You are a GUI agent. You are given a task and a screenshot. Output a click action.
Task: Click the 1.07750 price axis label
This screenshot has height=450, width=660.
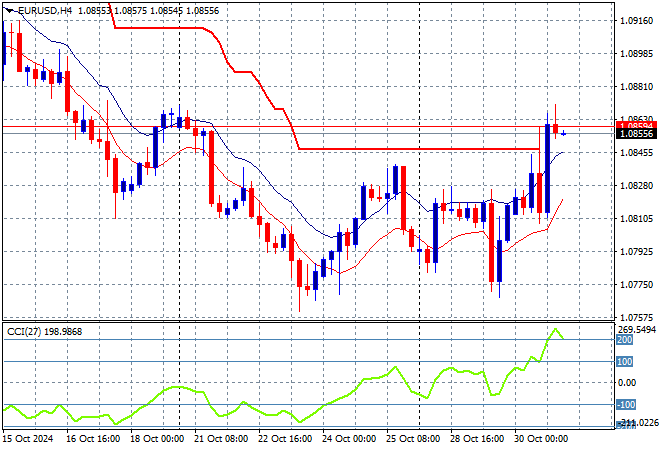click(x=634, y=285)
